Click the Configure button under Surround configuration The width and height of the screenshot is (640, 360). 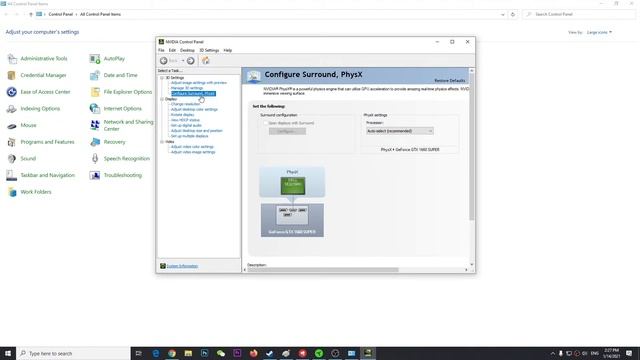coord(287,131)
